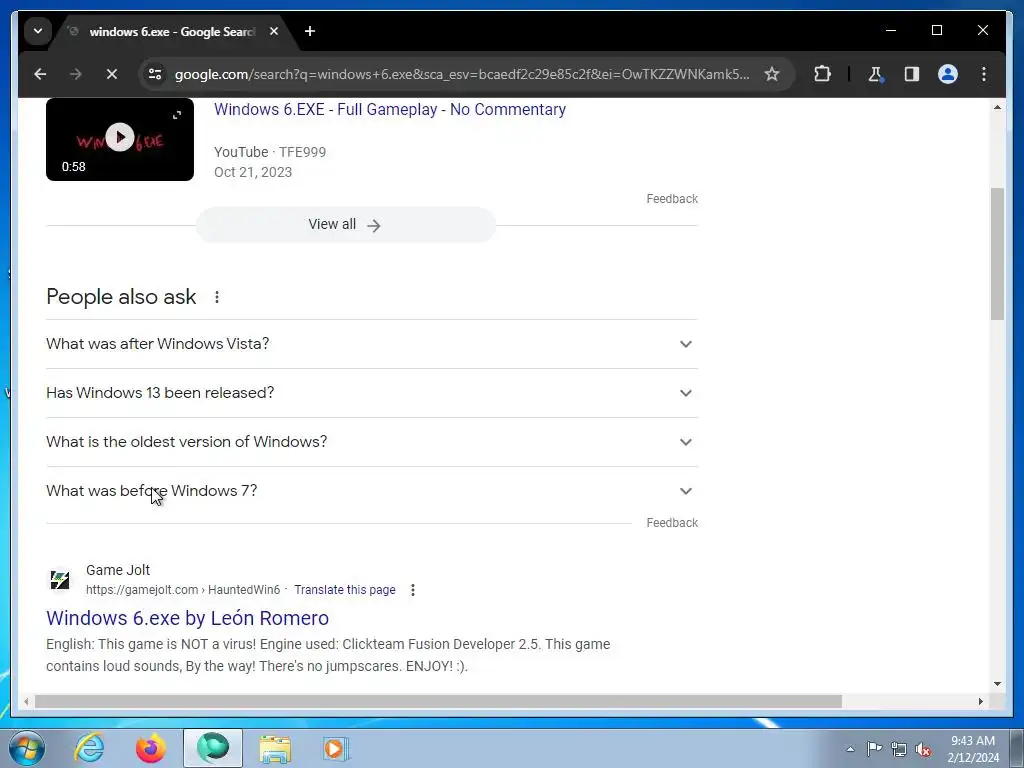Screen dimensions: 1024x768
Task: Launch Firefox from the taskbar
Action: (150, 748)
